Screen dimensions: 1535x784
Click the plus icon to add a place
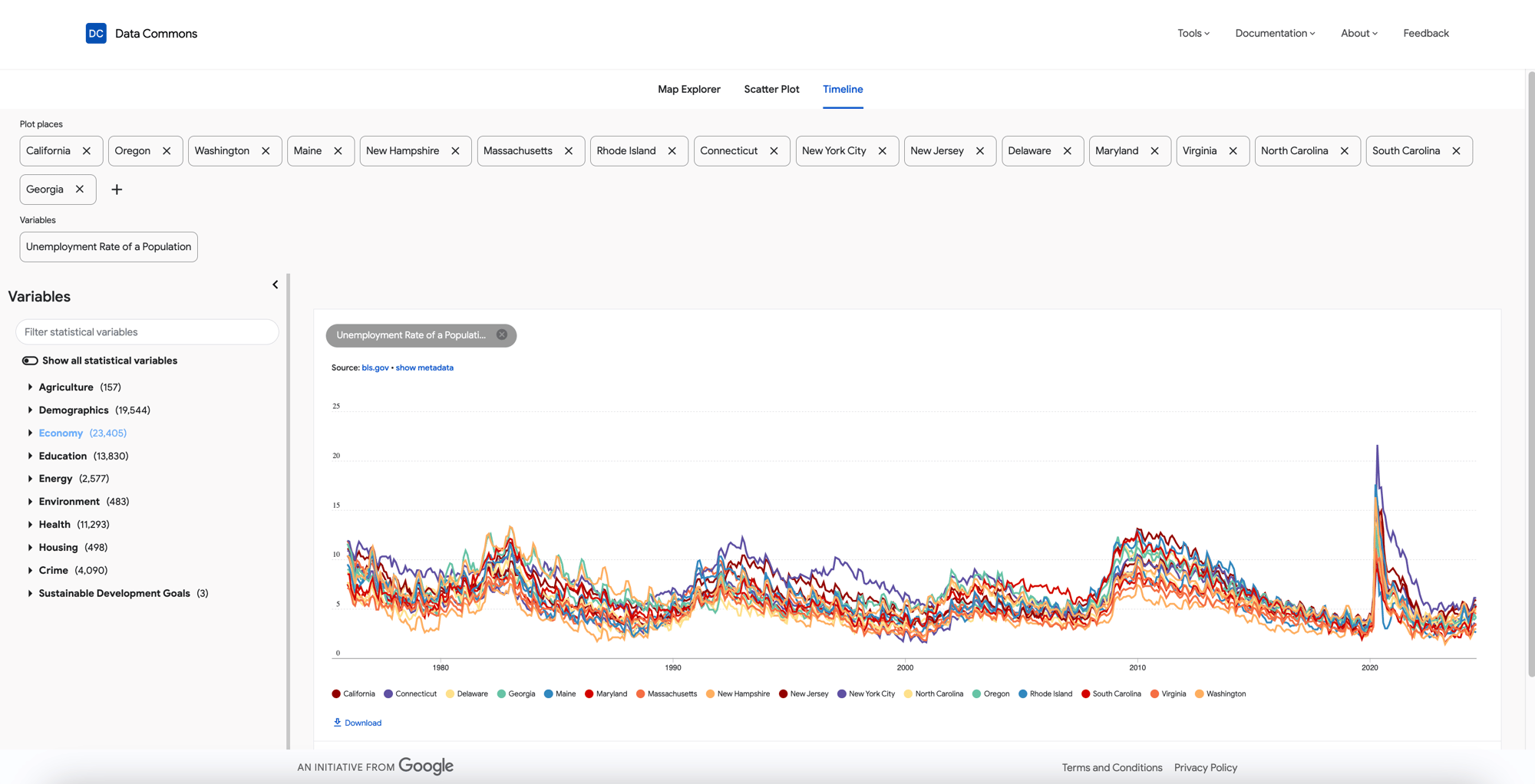pos(117,189)
